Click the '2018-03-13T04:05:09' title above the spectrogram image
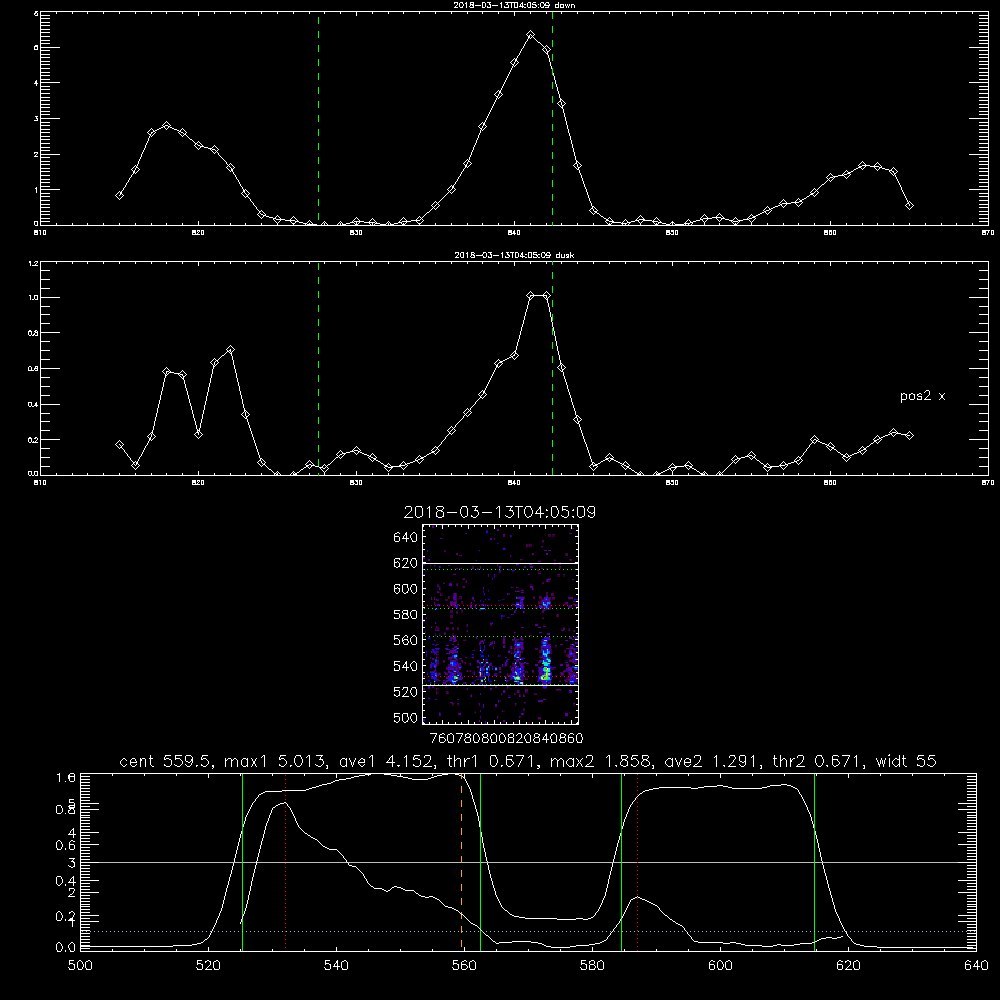1000x1000 pixels. [500, 512]
